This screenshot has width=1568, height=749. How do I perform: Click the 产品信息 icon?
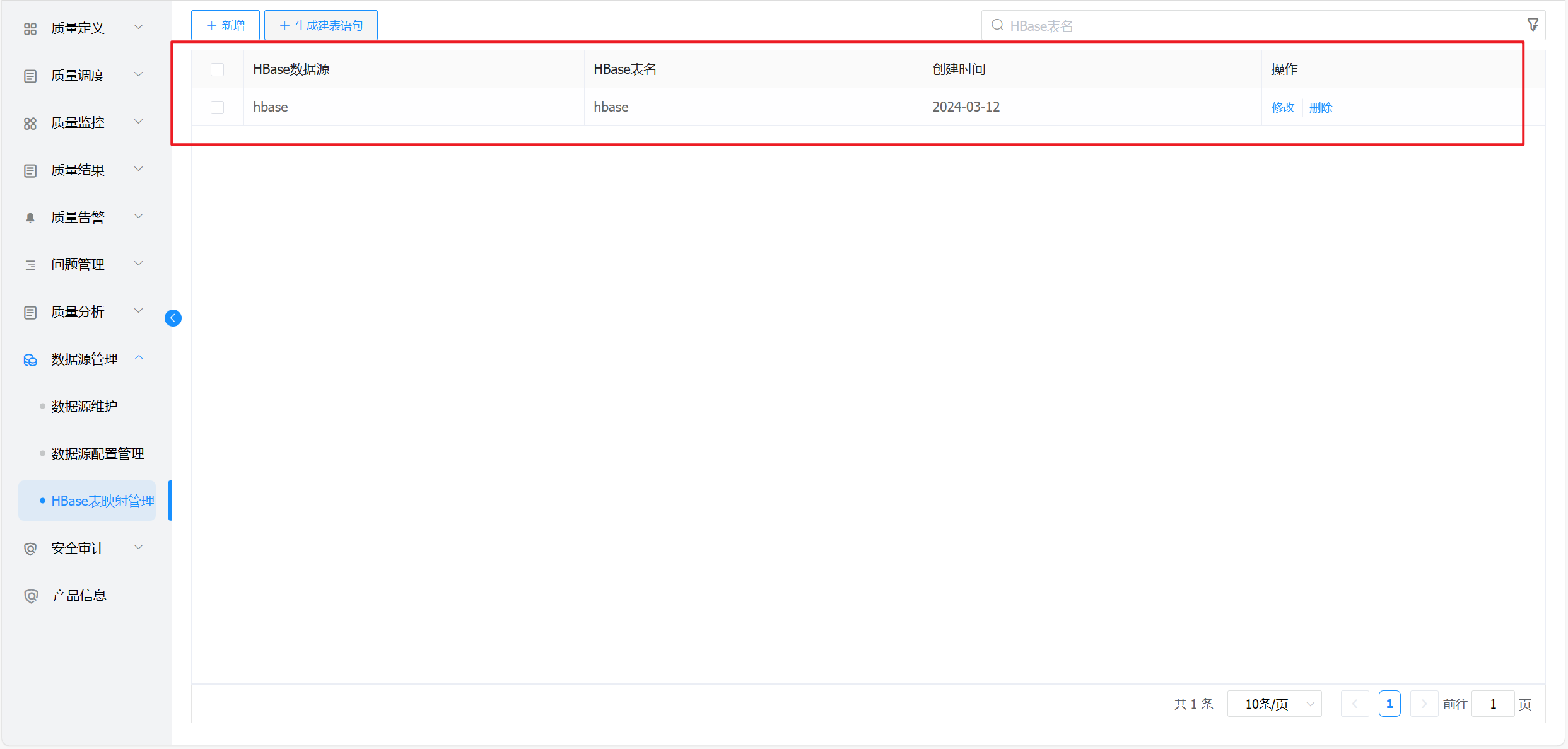tap(30, 596)
